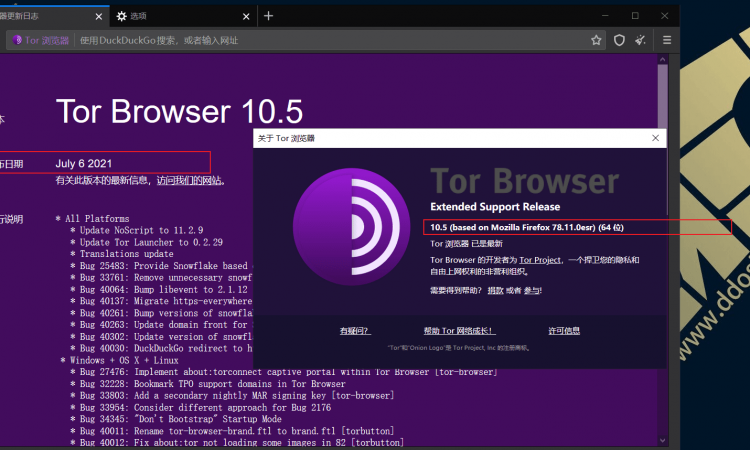Click Bug 33803 nightly MAR signing key line
This screenshot has height=450, width=750.
pyautogui.click(x=232, y=395)
